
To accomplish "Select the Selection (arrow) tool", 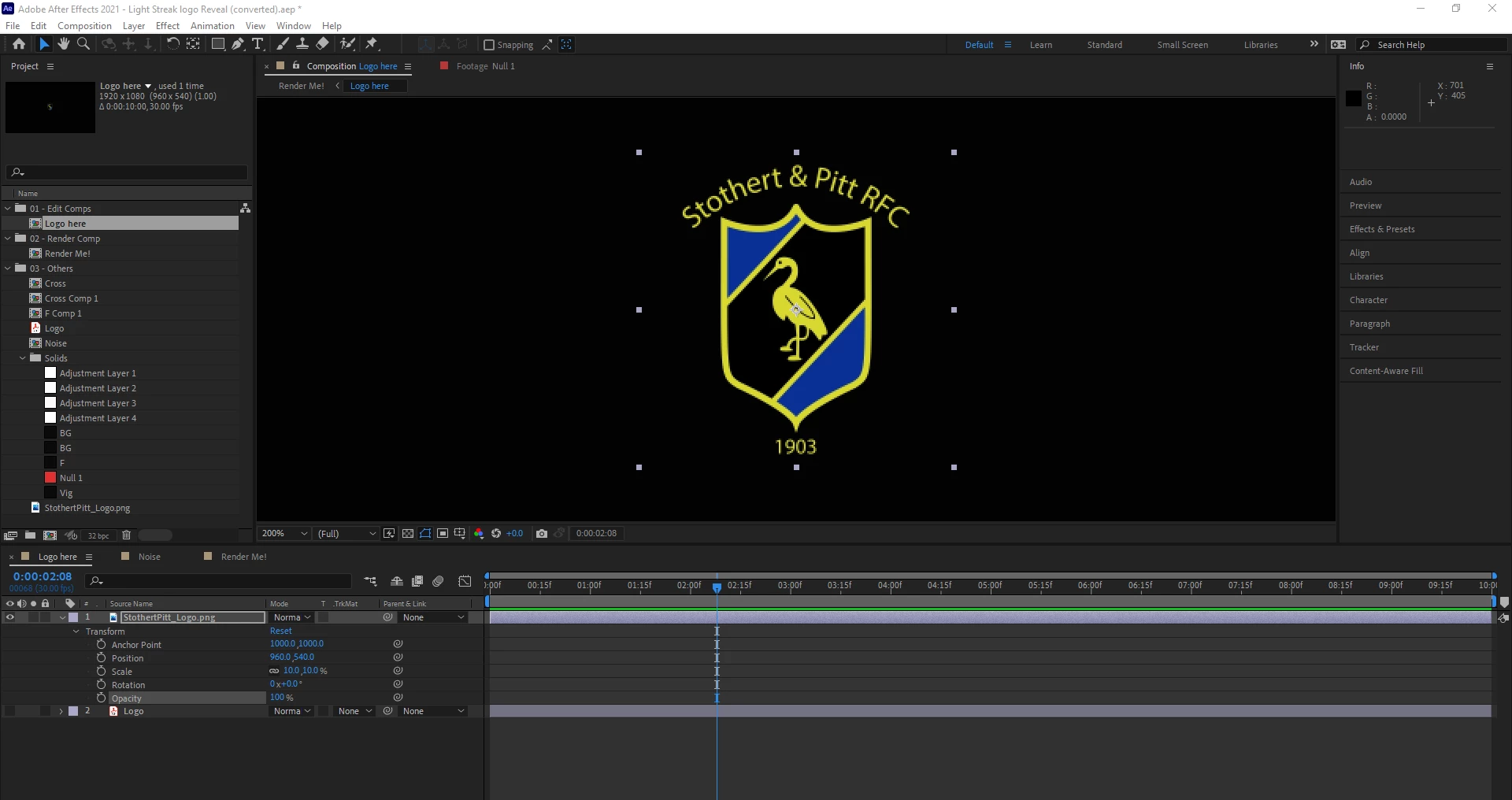I will (x=44, y=44).
